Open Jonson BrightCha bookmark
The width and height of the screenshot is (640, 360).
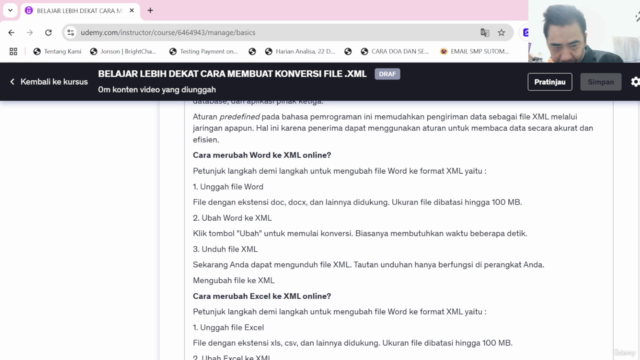click(x=123, y=51)
